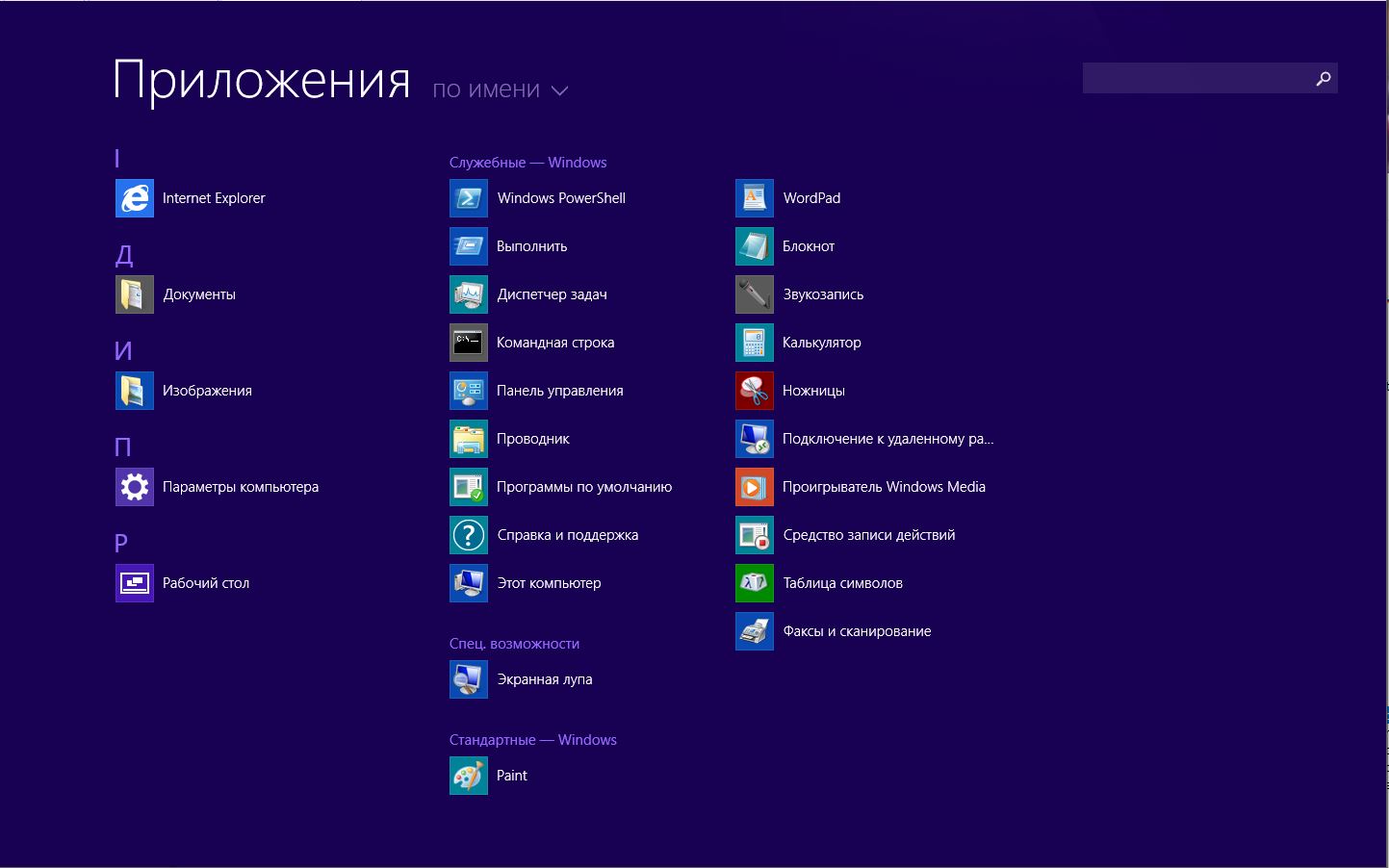Expand the 'по имени' sort dropdown
This screenshot has width=1389, height=868.
(486, 90)
